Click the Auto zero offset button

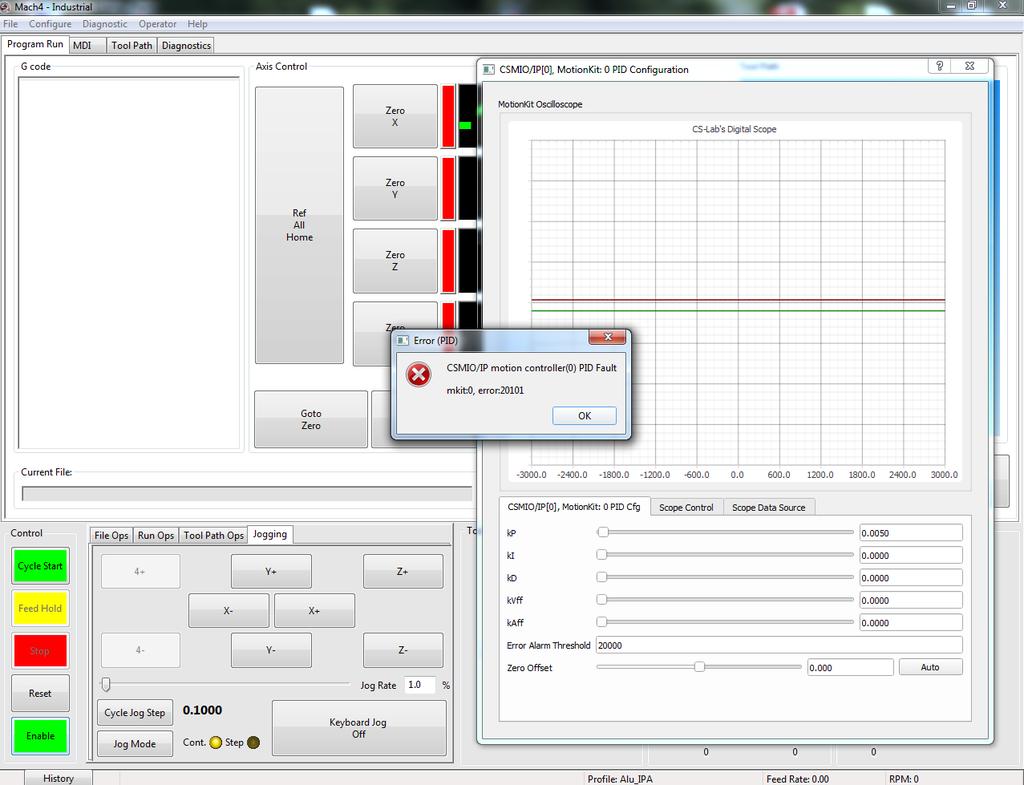click(x=930, y=667)
